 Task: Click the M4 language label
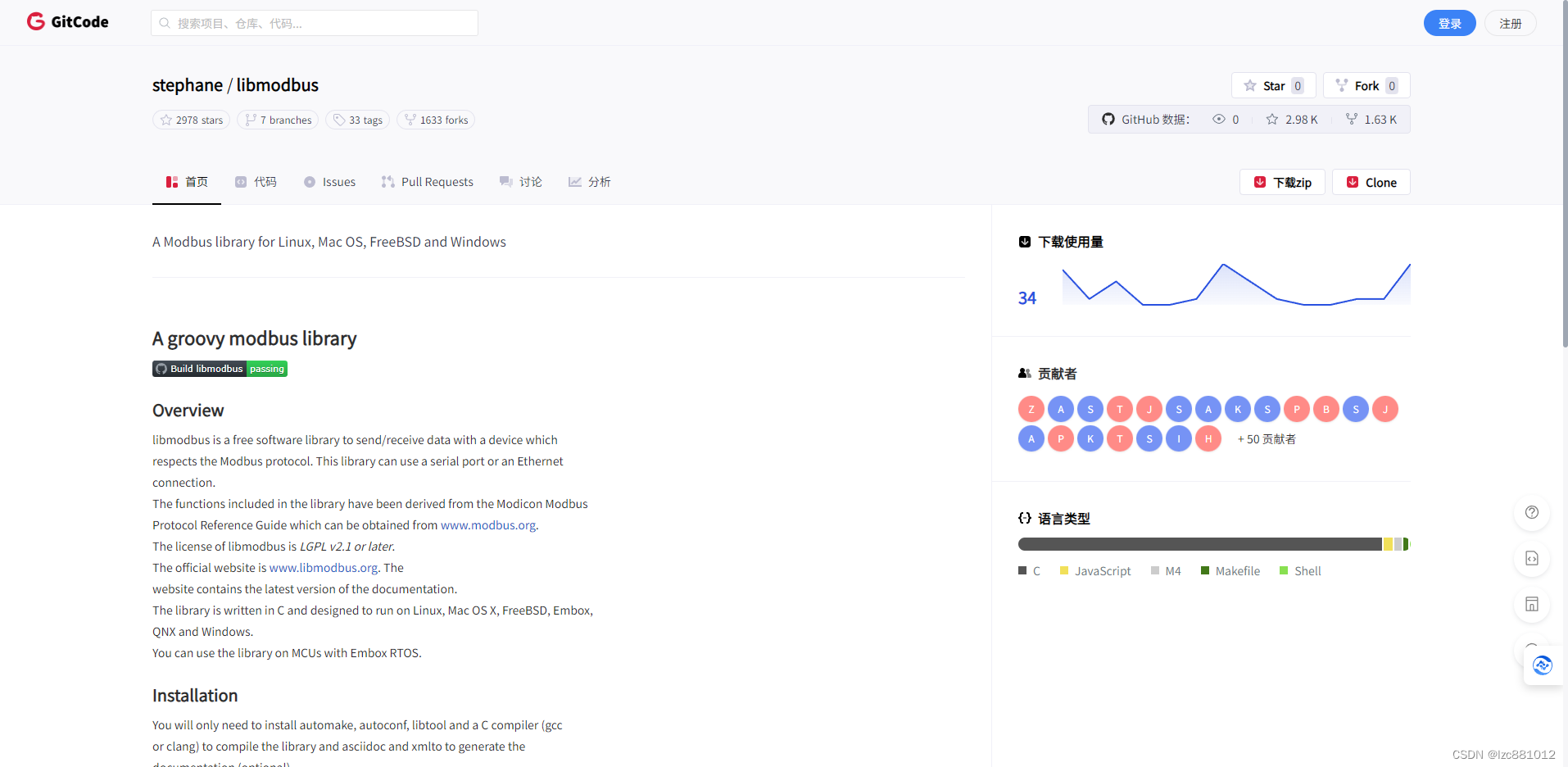click(1173, 571)
